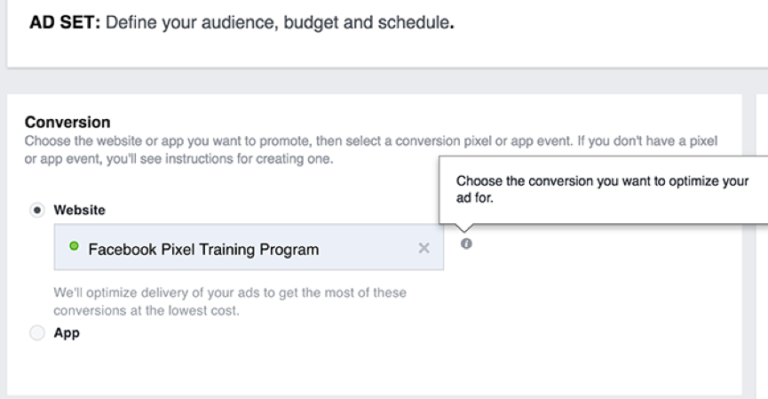
Task: Click the green active pixel status dot
Action: tap(74, 246)
